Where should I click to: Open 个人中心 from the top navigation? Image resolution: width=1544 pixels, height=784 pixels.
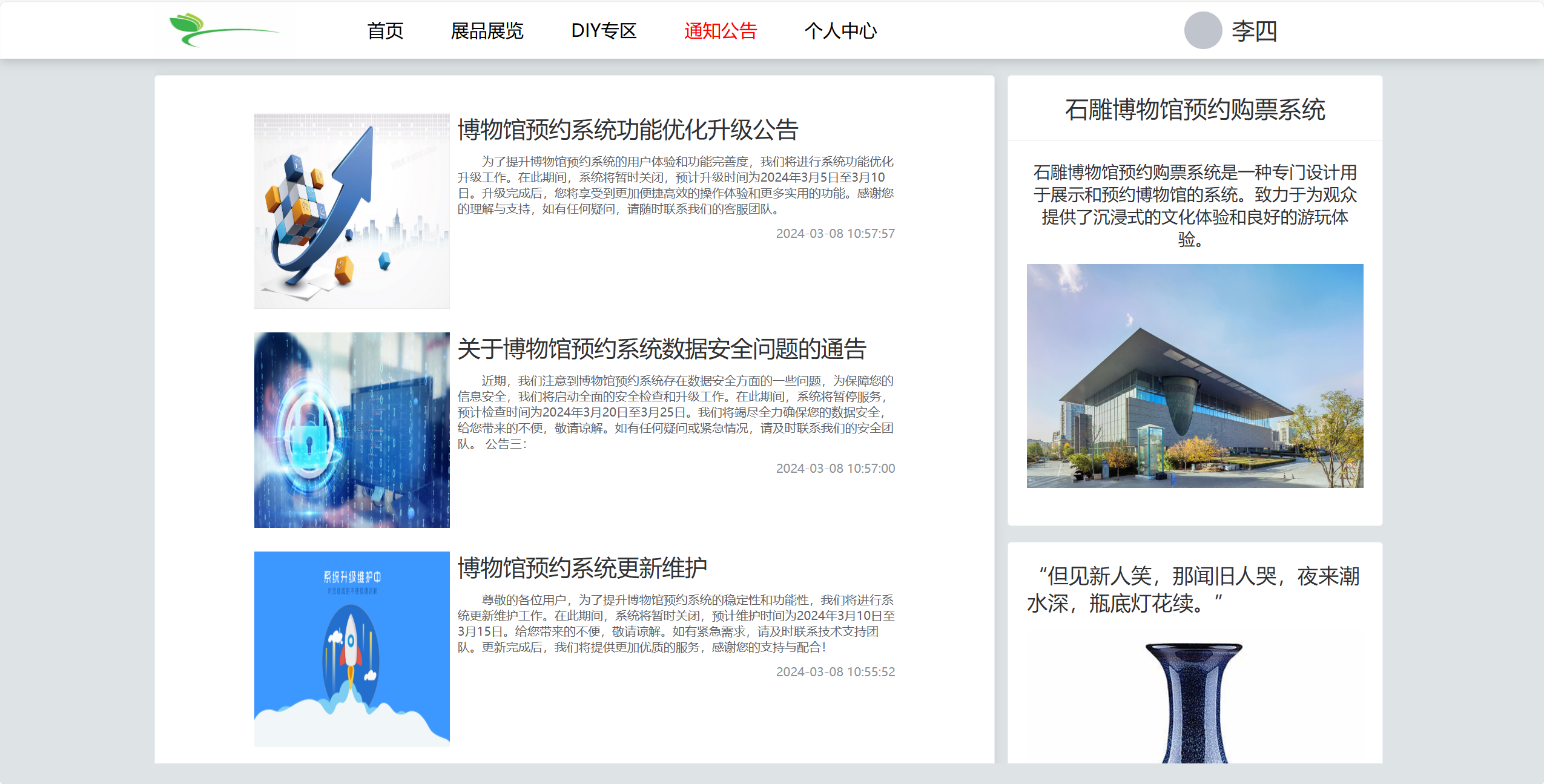tap(840, 30)
